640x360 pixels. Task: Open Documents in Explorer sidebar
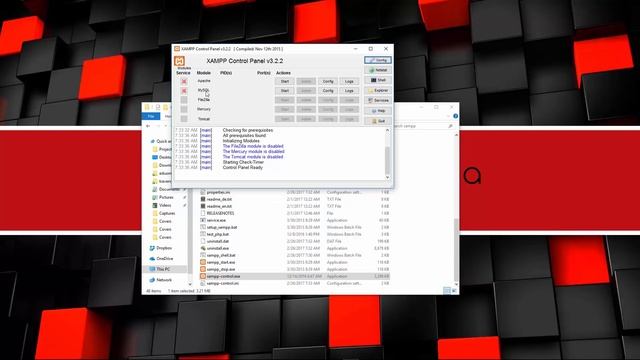pyautogui.click(x=167, y=189)
